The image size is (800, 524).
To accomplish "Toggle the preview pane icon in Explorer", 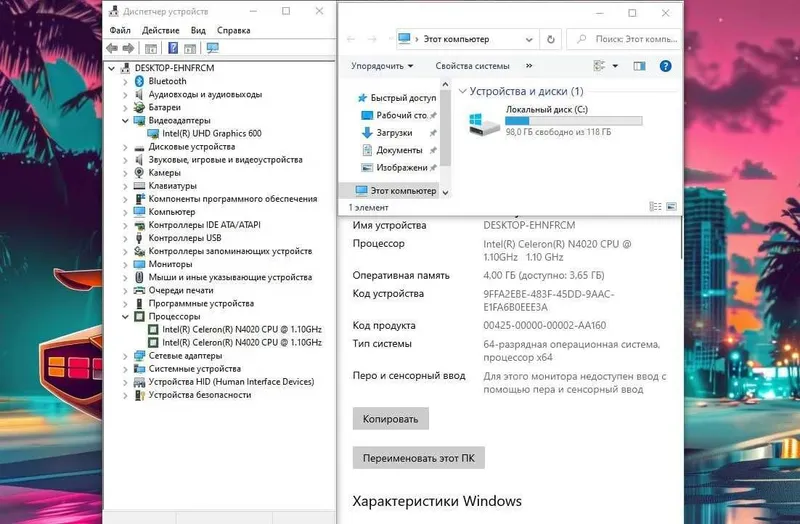I will (639, 66).
